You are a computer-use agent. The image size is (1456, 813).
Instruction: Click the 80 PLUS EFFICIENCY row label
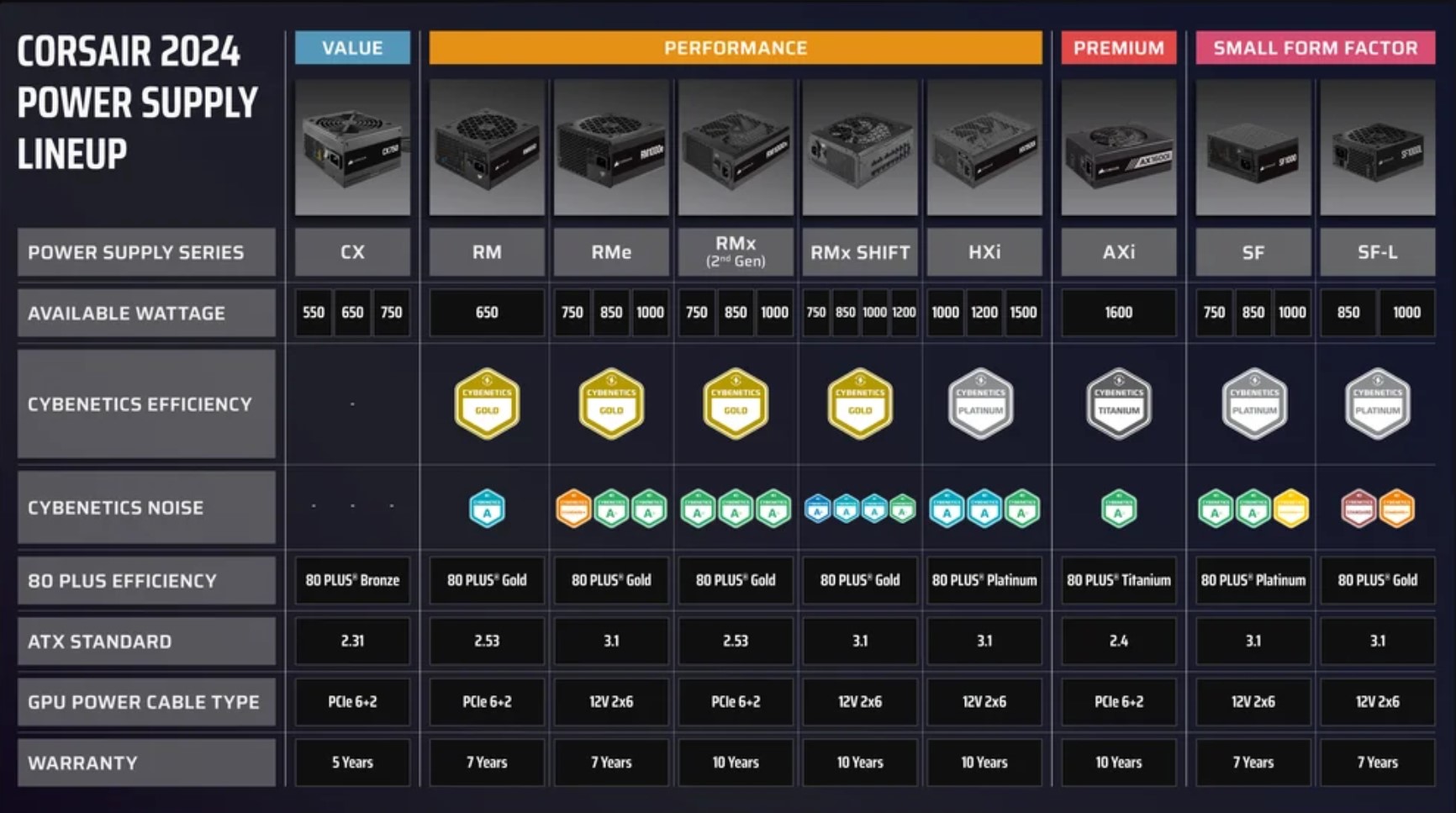point(146,580)
